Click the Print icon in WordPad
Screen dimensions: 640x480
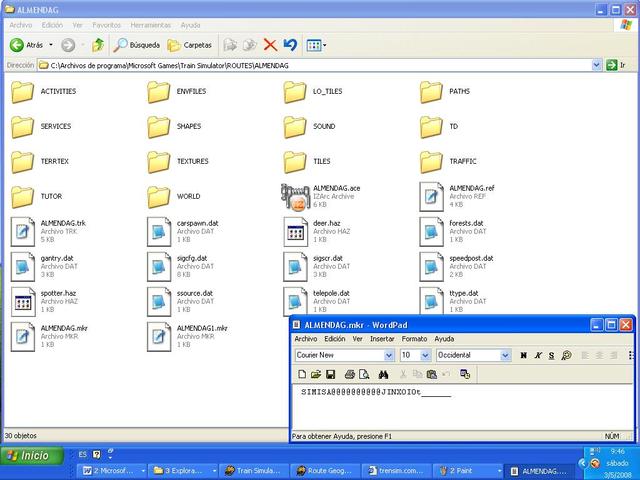click(x=350, y=374)
